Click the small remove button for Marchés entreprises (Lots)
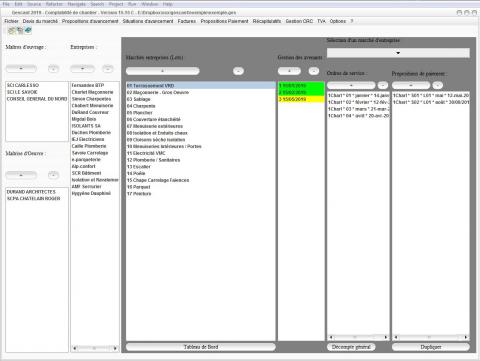Viewport: 480px width, 361px height. click(x=238, y=71)
